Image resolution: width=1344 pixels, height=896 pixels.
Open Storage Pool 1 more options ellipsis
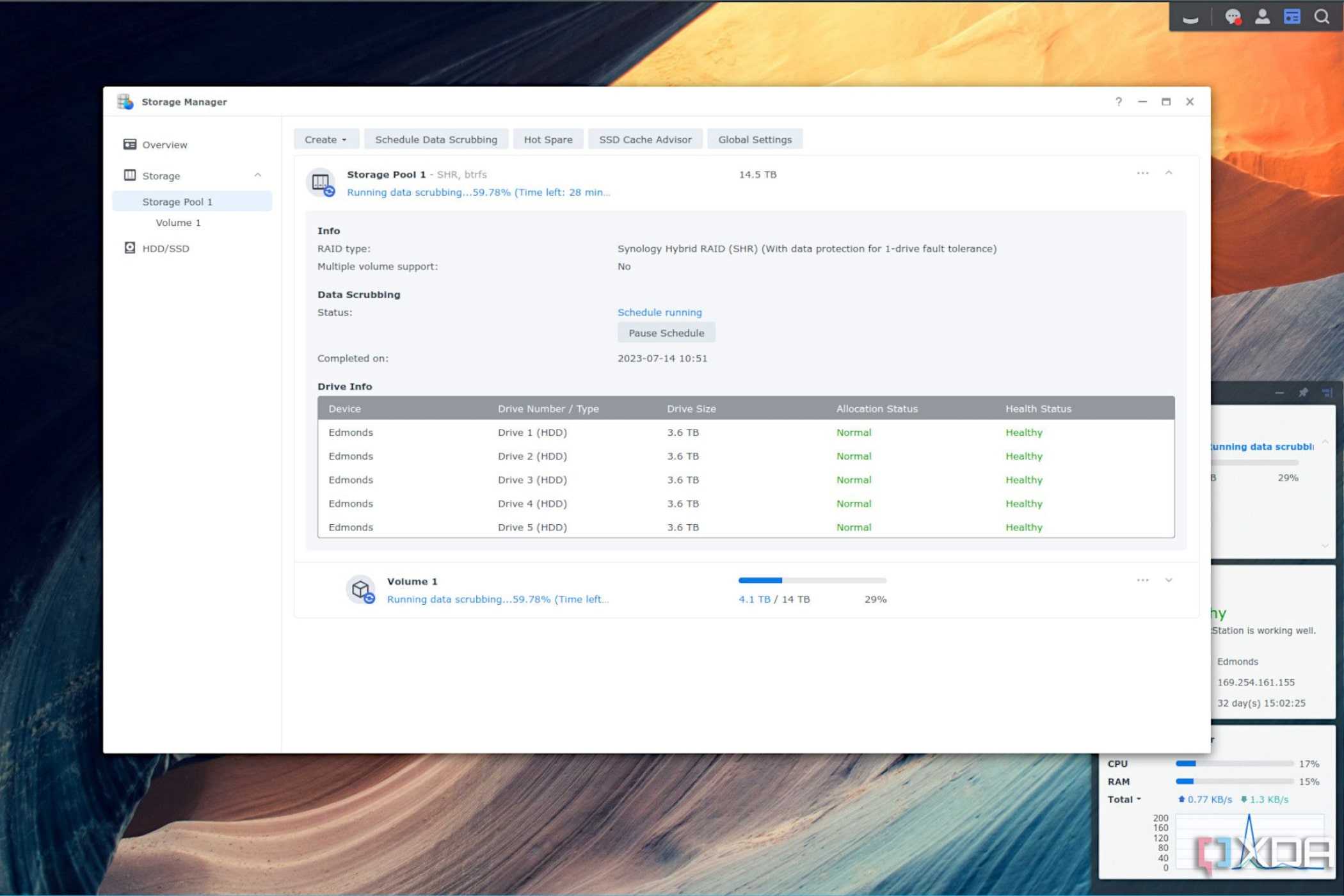click(1142, 173)
